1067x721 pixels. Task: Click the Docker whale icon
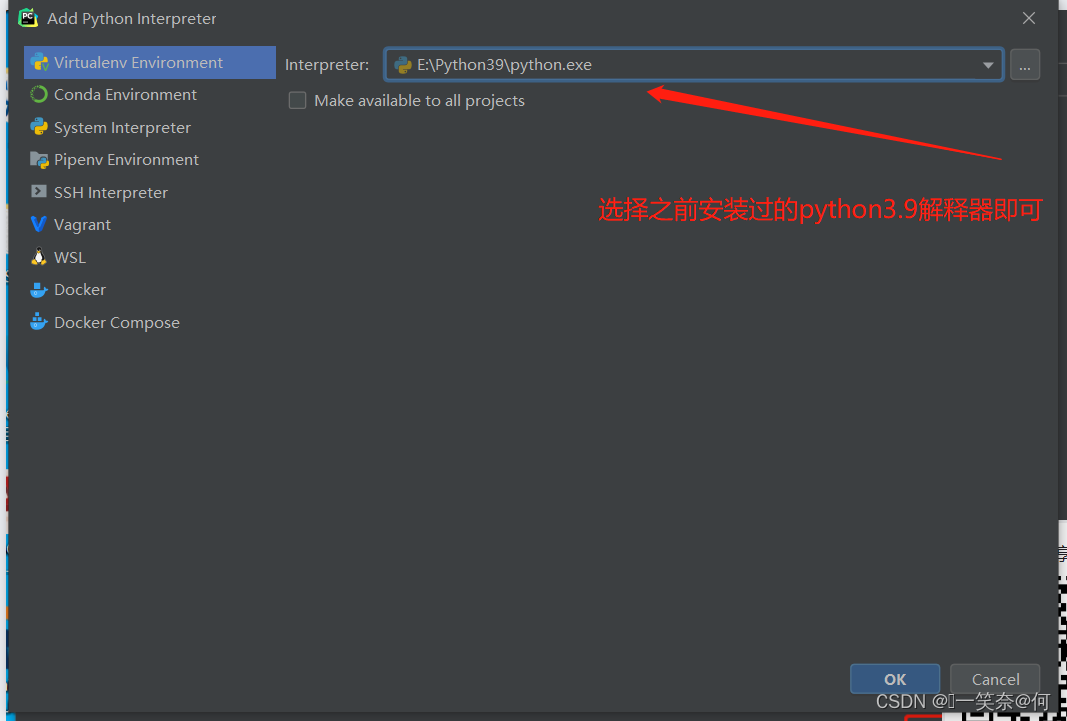coord(39,290)
